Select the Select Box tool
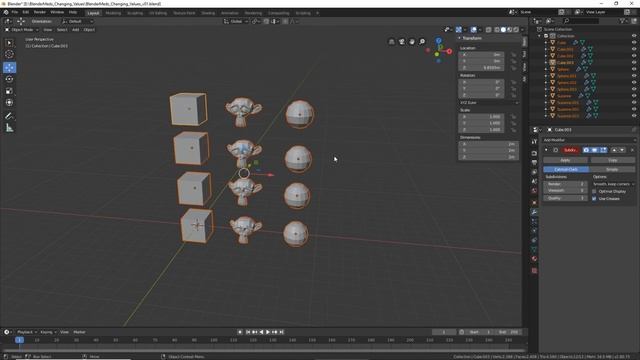Image resolution: width=640 pixels, height=360 pixels. [x=9, y=43]
